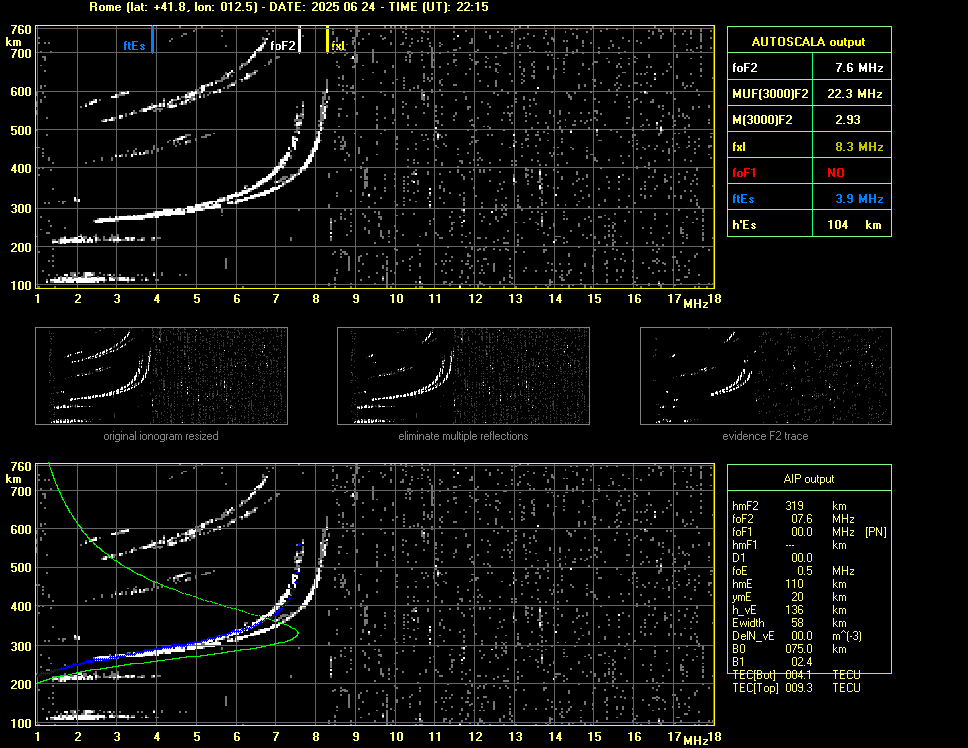
Task: Open the 'eliminate multiple reflections' thumbnail
Action: coord(463,376)
